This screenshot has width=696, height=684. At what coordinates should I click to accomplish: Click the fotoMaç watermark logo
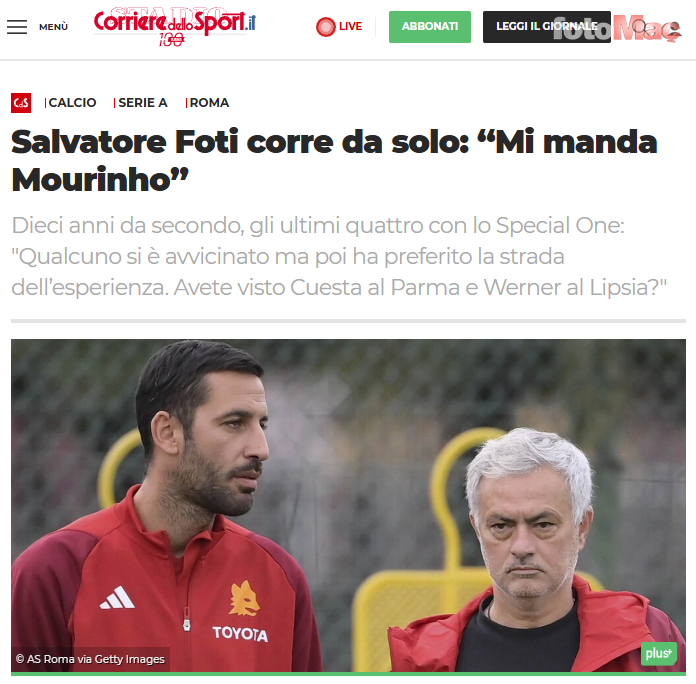[x=617, y=29]
